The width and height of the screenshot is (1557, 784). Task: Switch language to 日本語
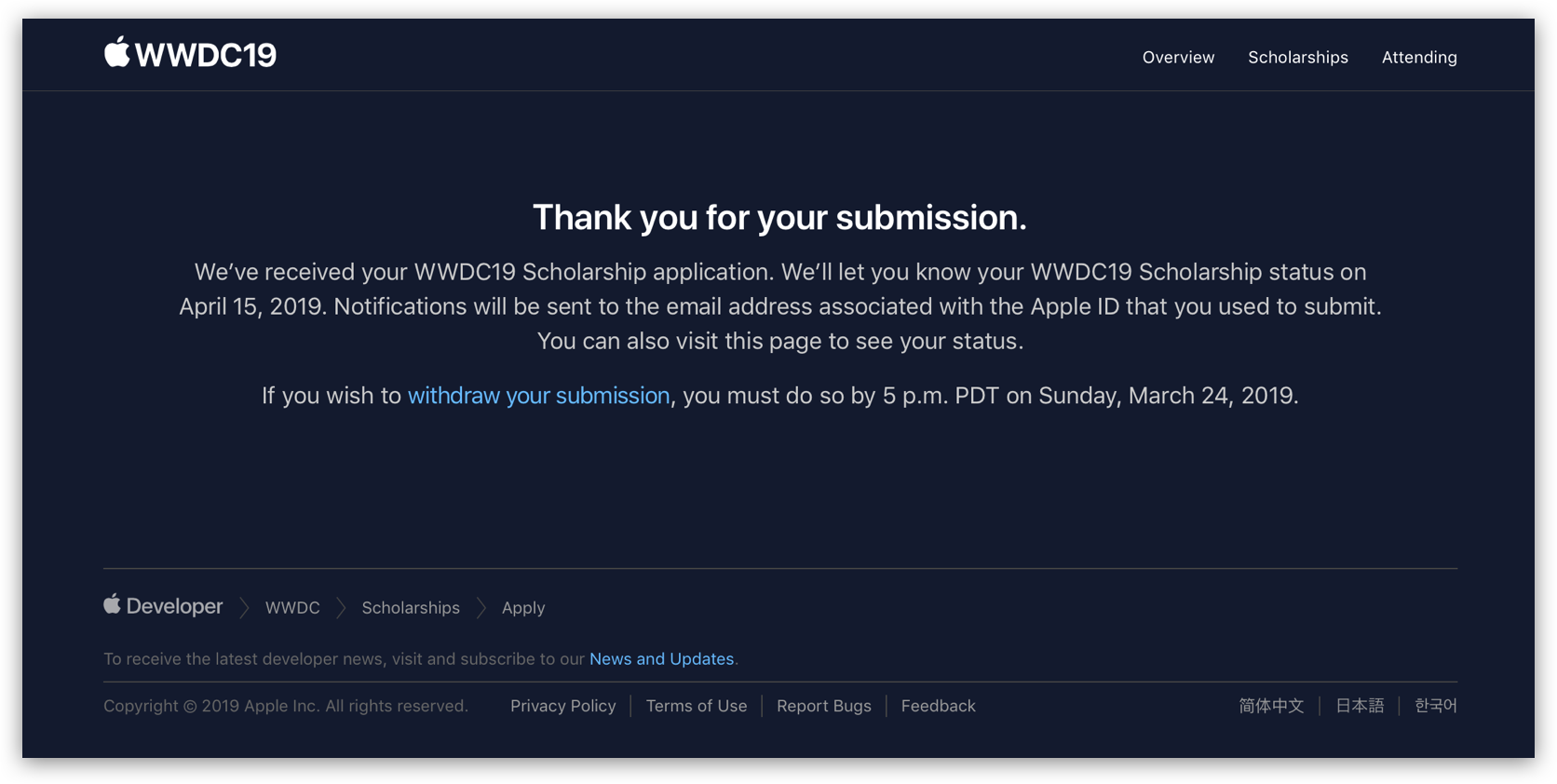(x=1359, y=706)
